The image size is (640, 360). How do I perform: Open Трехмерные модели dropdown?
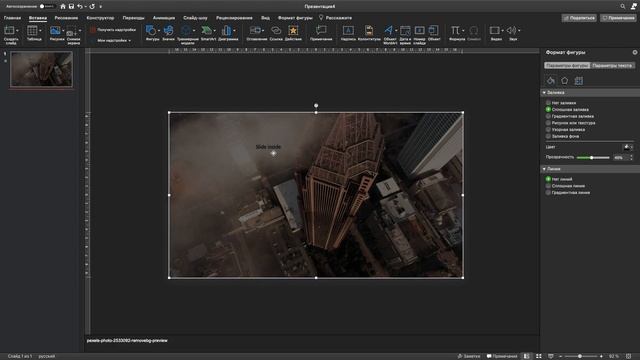pyautogui.click(x=194, y=31)
